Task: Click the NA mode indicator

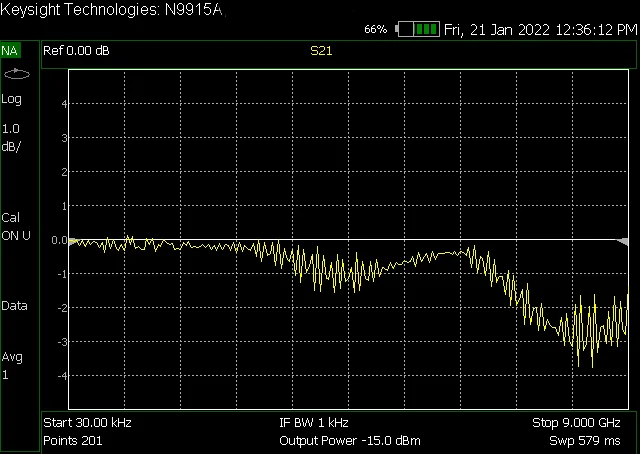Action: tap(10, 51)
